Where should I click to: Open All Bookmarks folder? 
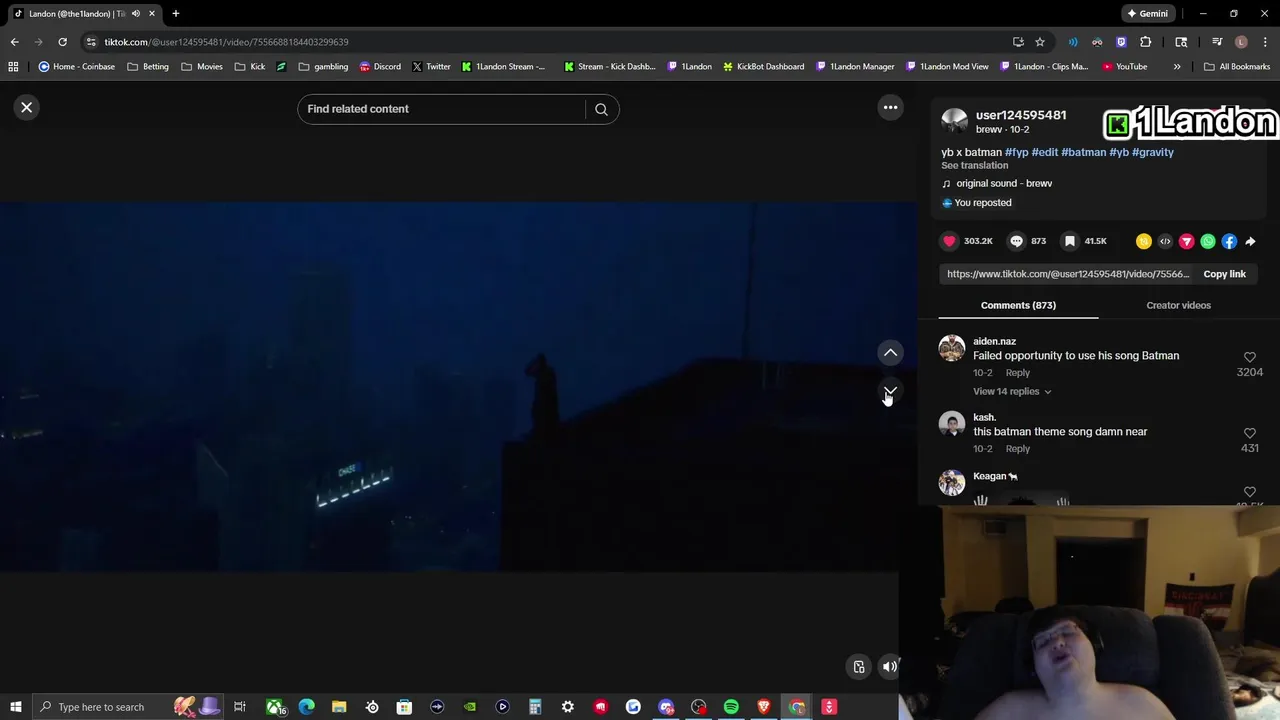[1237, 66]
